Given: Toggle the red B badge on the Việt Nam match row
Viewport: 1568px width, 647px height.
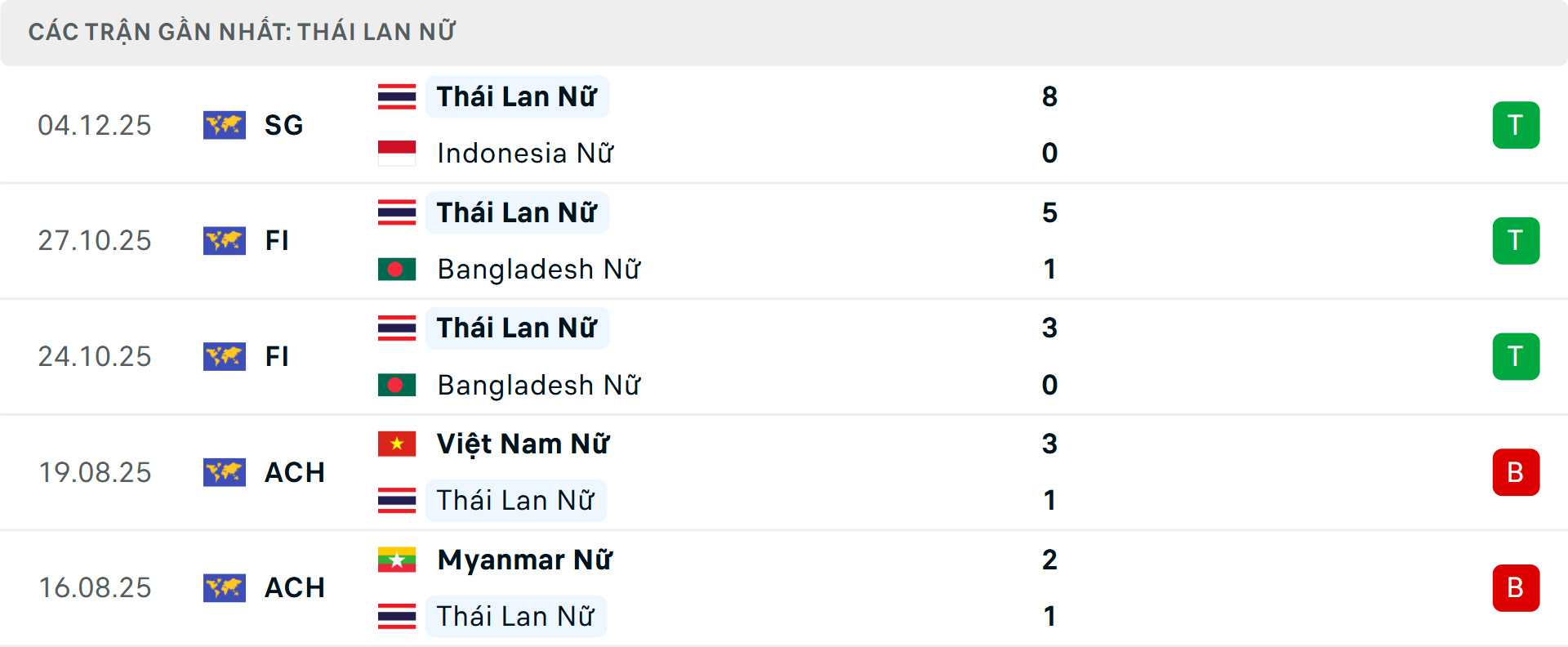Looking at the screenshot, I should click(x=1516, y=472).
